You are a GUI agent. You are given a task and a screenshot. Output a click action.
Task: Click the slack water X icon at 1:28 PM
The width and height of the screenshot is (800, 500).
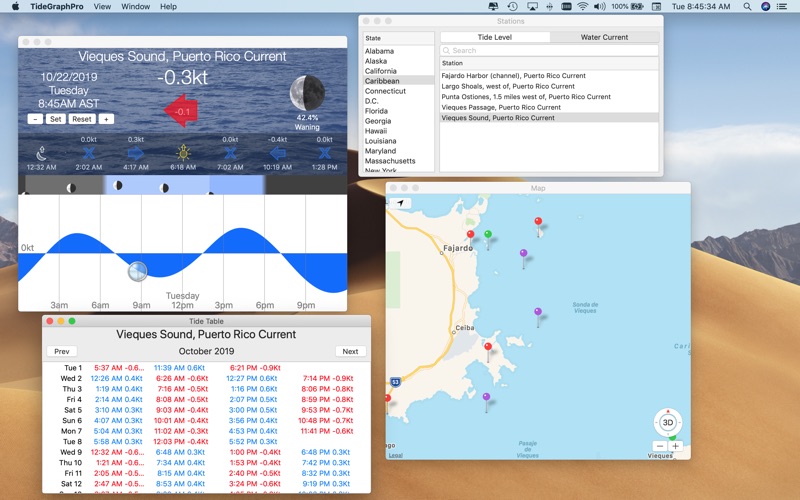(324, 153)
